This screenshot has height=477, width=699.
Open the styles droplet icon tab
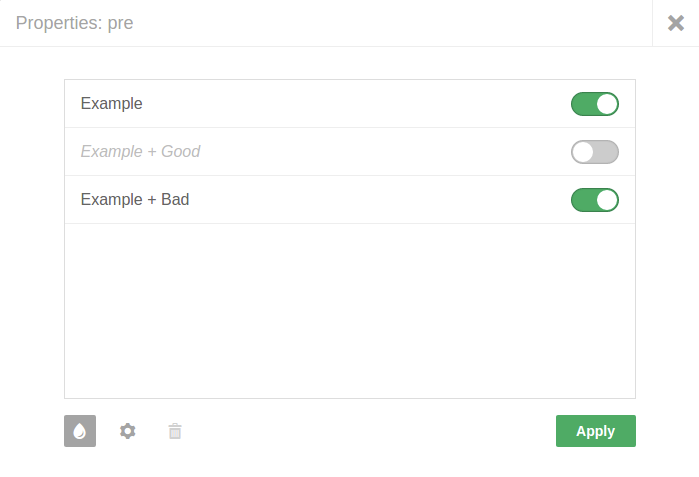tap(80, 431)
